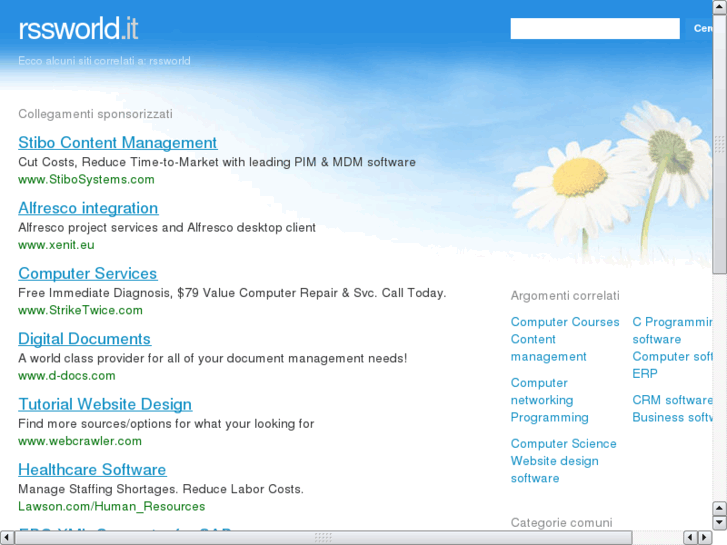Click the vertical scrollbar thumb
Screen dimensions: 727x545
pyautogui.click(x=720, y=144)
